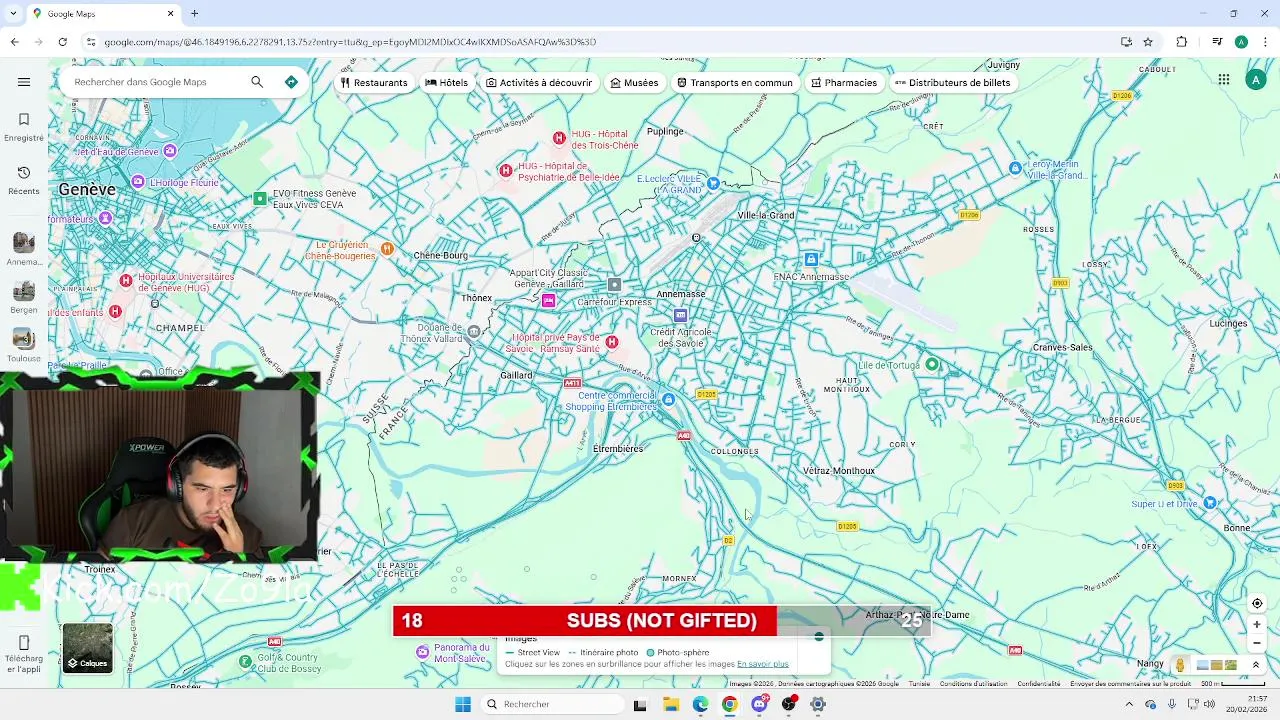Open the green Google account avatar in Maps
1280x720 pixels.
[x=1256, y=80]
